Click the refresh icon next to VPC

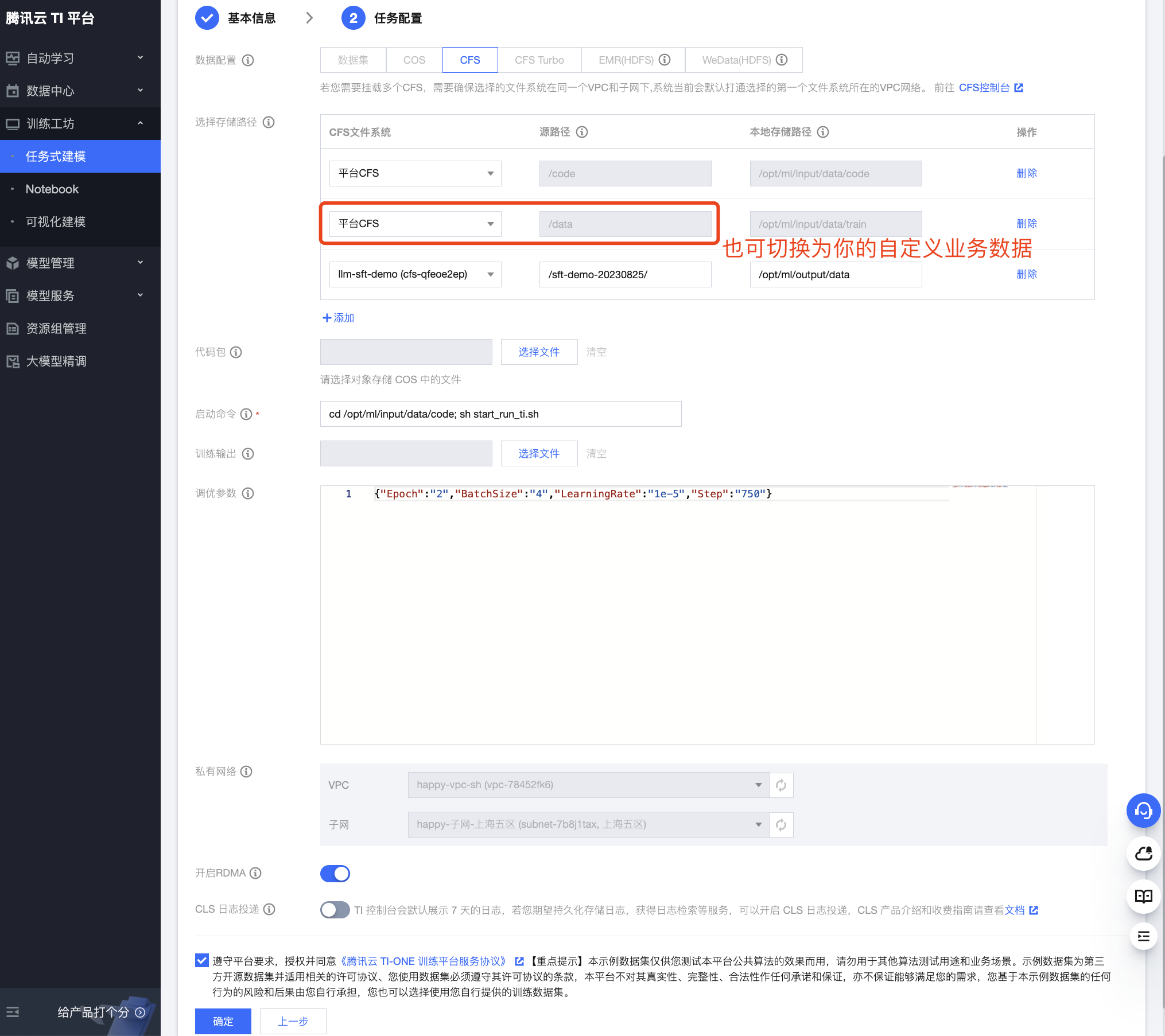[781, 785]
